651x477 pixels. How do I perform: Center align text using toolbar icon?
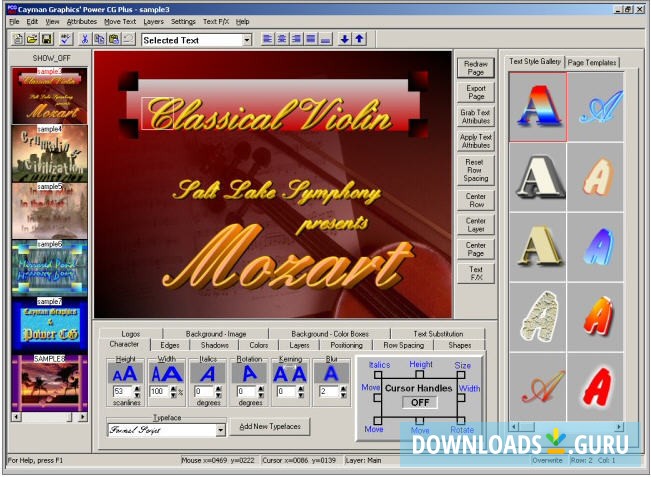pyautogui.click(x=282, y=39)
